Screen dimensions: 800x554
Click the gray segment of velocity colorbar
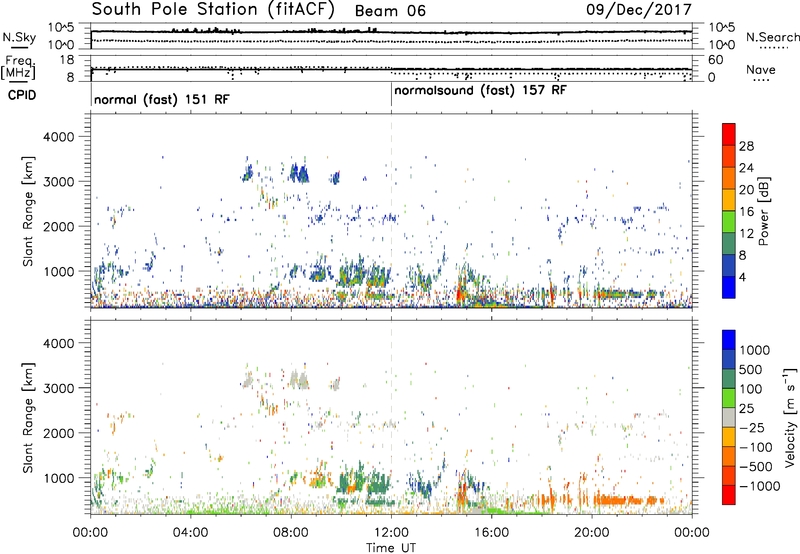tap(729, 418)
